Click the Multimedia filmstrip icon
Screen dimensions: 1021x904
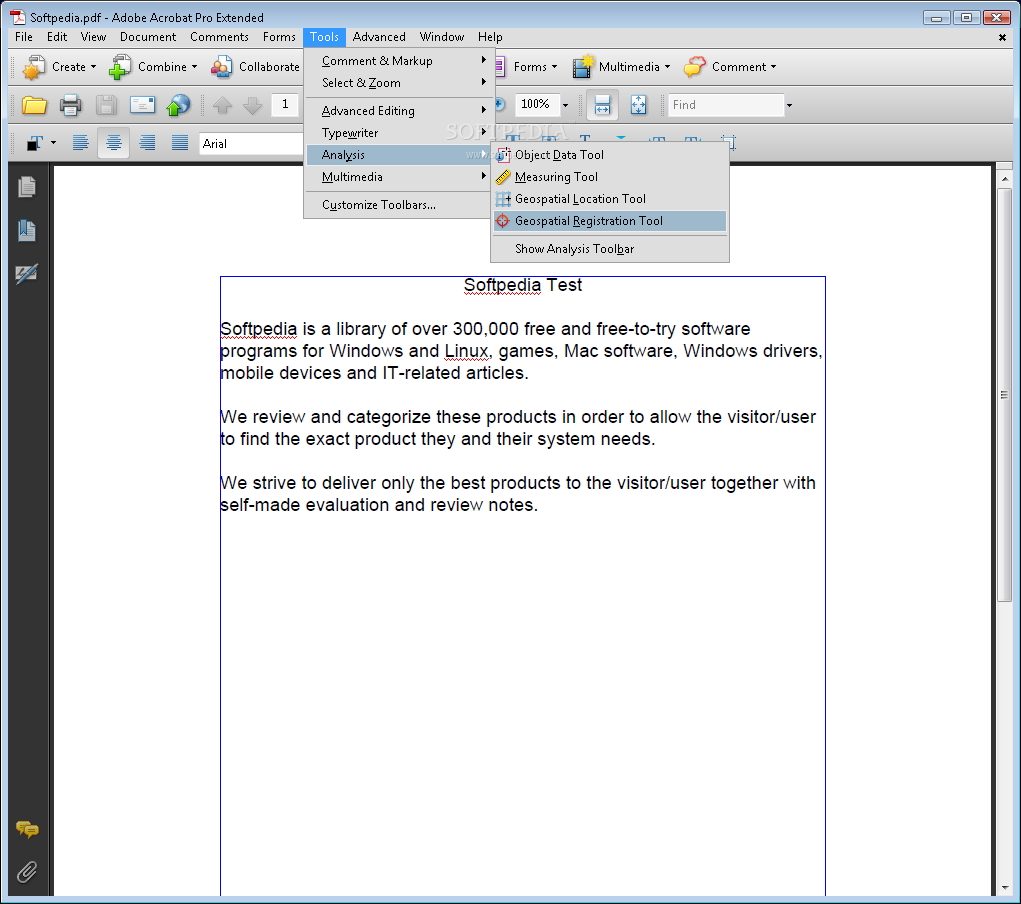click(583, 67)
